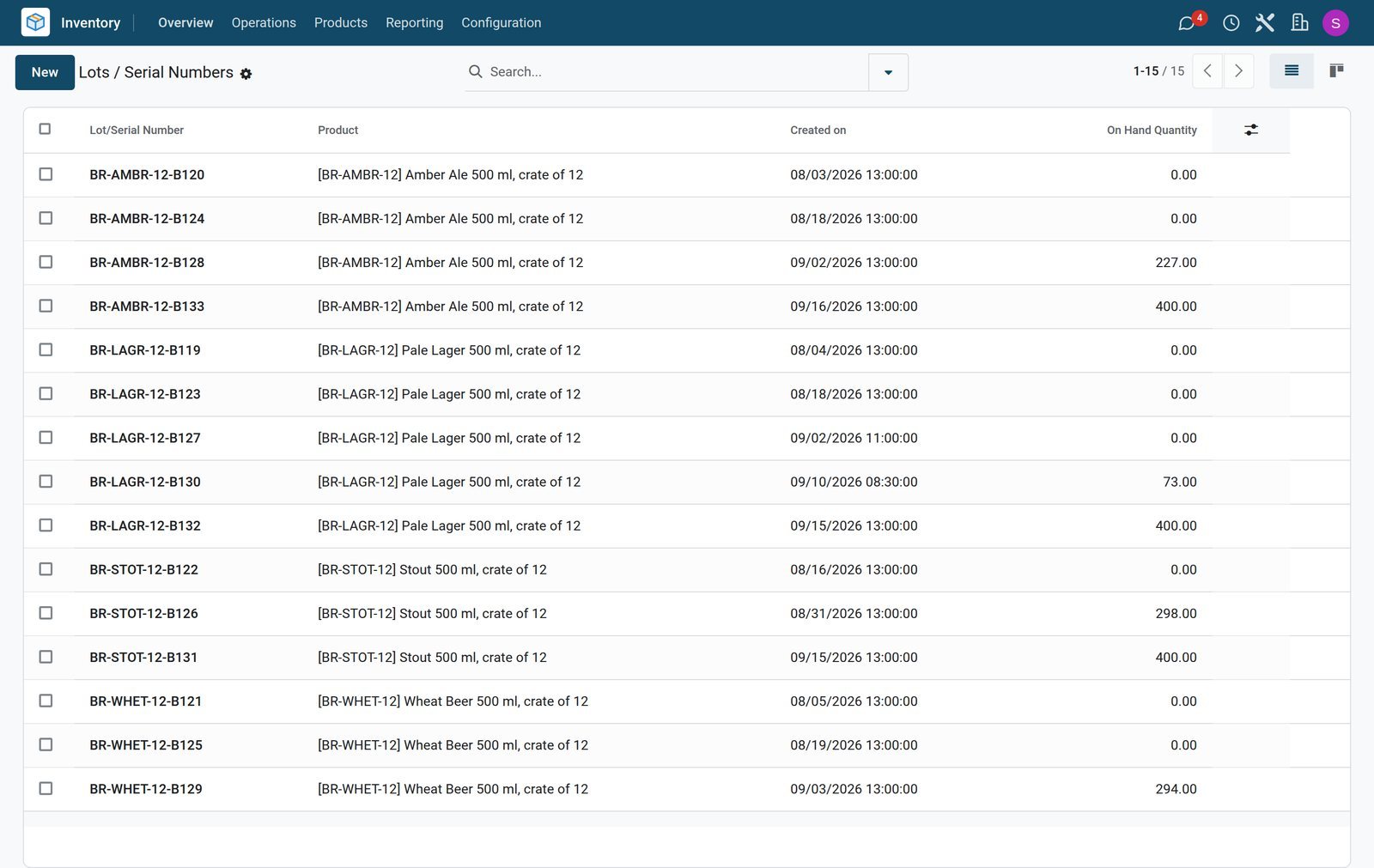Click the search magnifier icon
The width and height of the screenshot is (1374, 868).
[475, 72]
